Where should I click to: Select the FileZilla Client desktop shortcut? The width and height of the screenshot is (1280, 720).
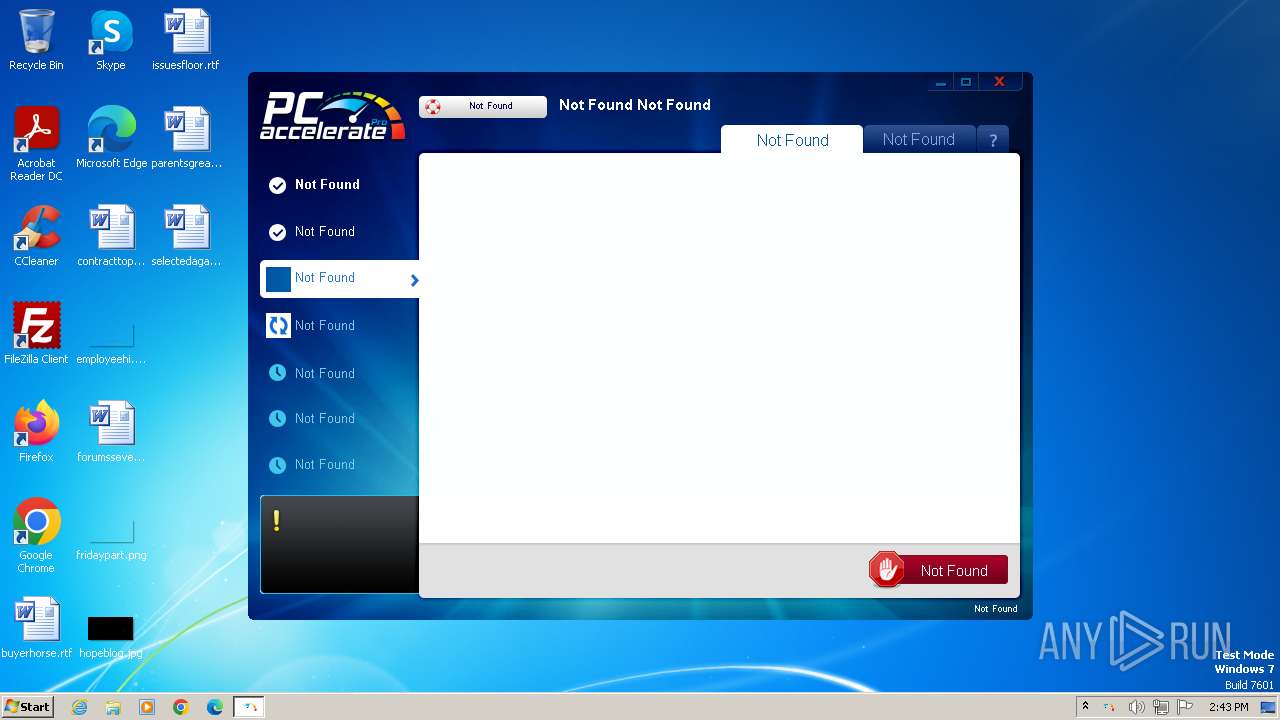point(36,335)
